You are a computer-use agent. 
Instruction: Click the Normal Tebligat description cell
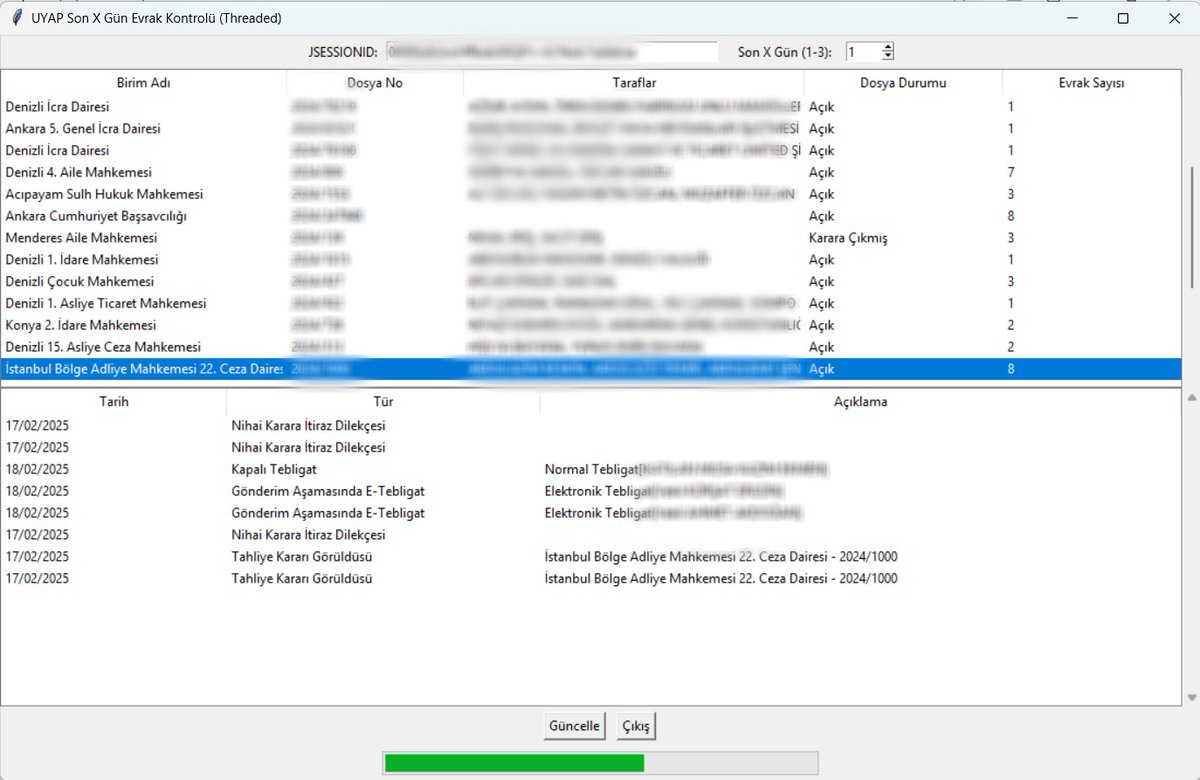click(686, 469)
